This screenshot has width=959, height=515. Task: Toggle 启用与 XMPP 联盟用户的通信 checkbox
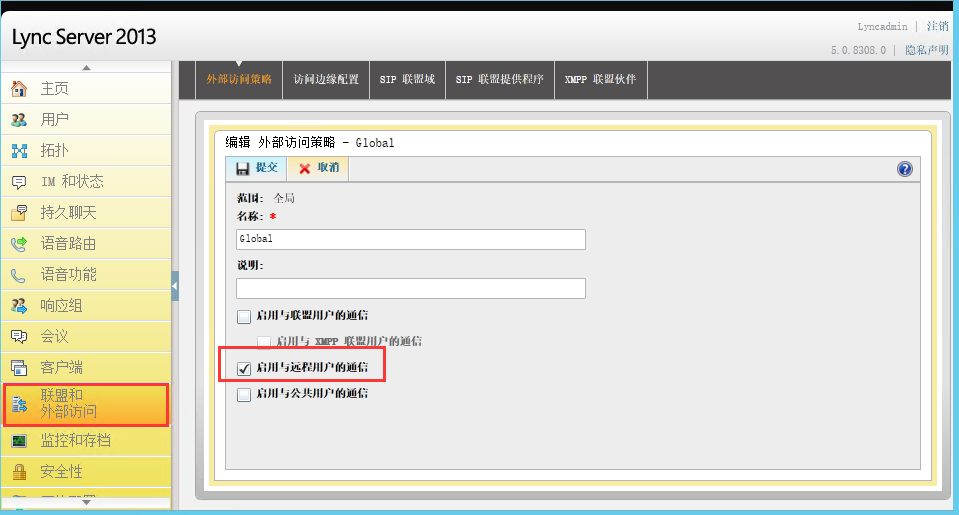click(x=264, y=342)
